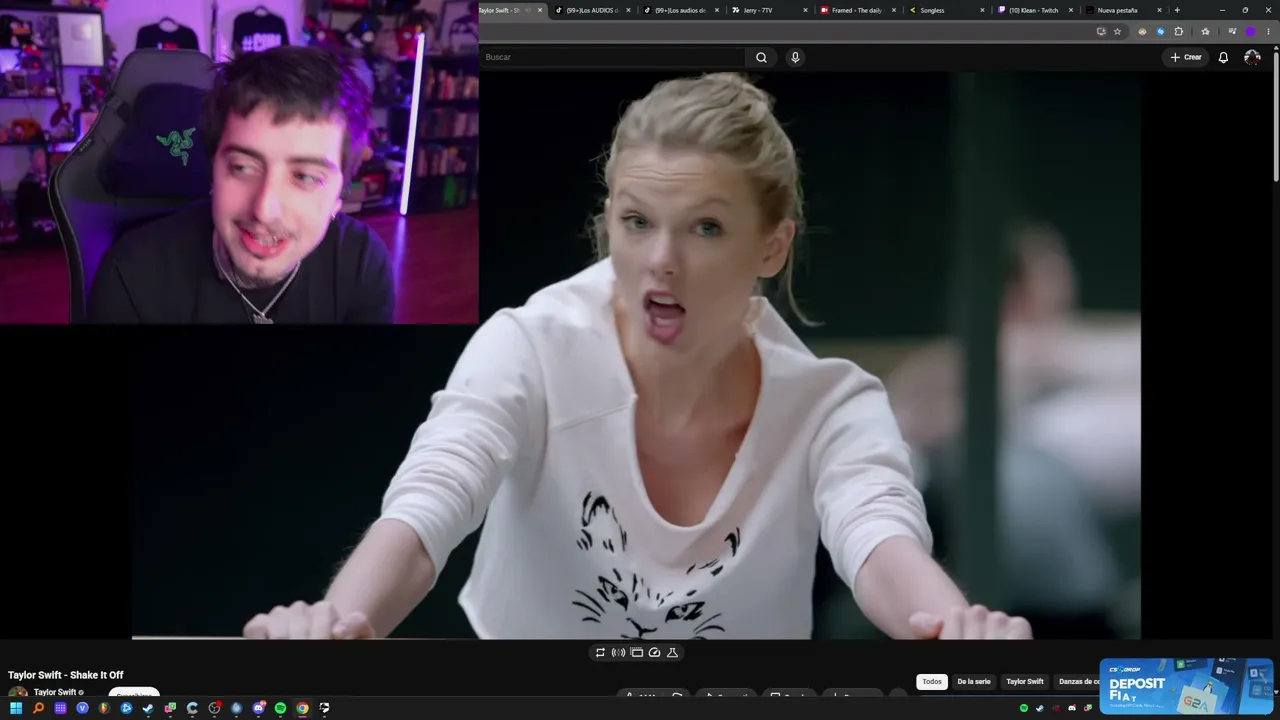Open Discord from the taskbar
This screenshot has width=1280, height=720.
click(x=258, y=708)
